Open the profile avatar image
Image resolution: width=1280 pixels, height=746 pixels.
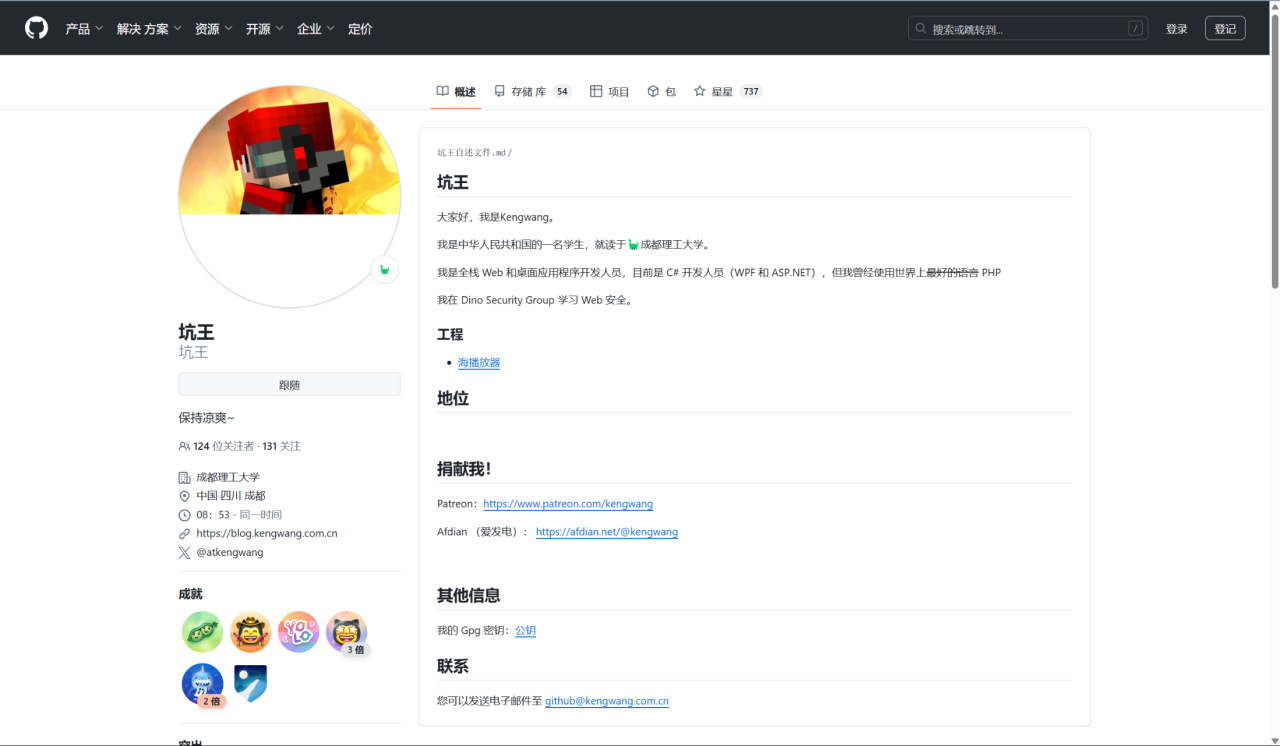(289, 196)
